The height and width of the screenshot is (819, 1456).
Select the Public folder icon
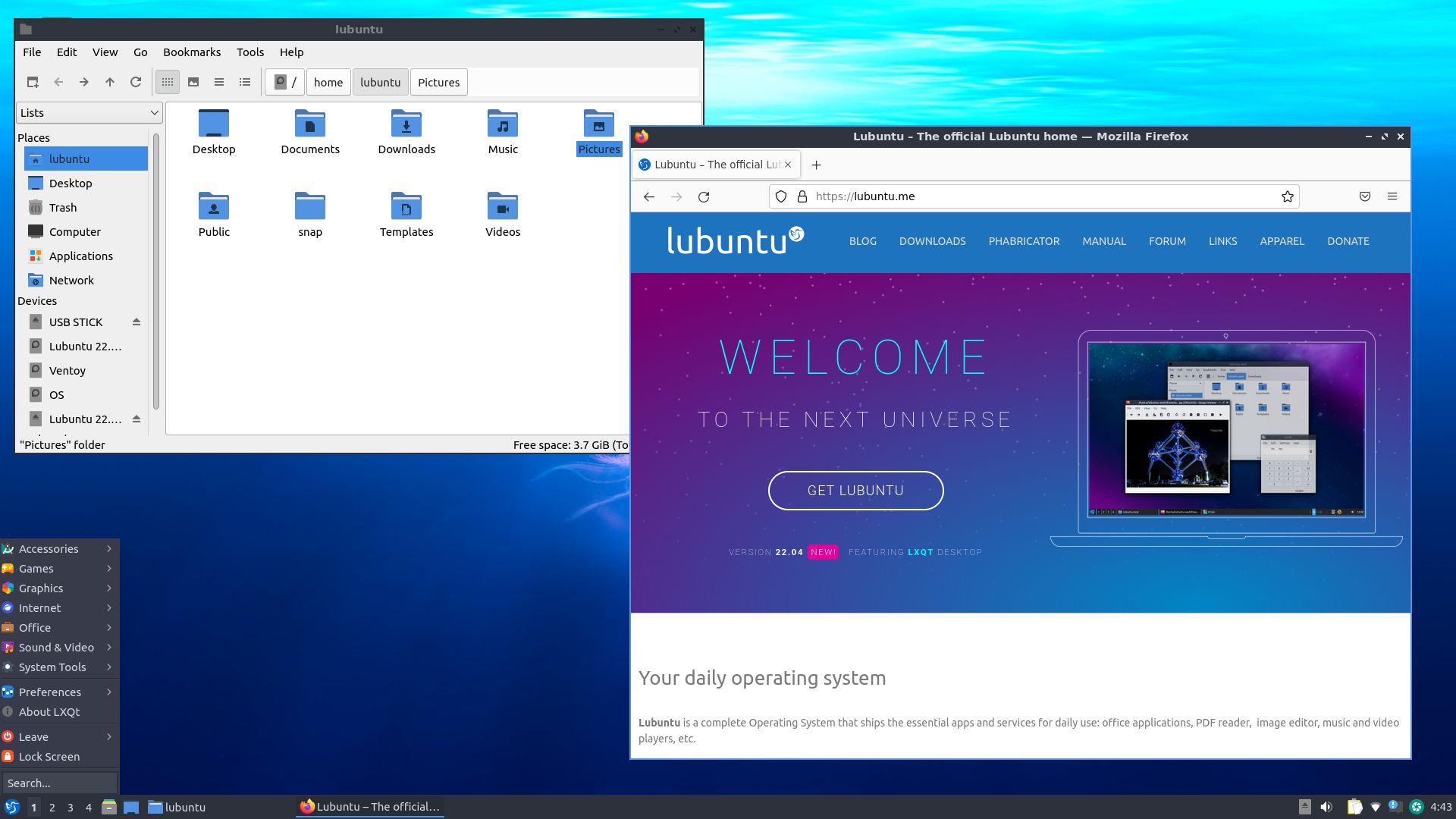214,215
